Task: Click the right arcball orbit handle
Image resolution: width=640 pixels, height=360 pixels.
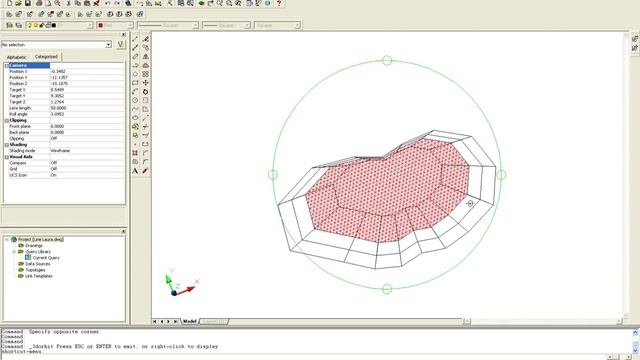Action: tap(502, 175)
